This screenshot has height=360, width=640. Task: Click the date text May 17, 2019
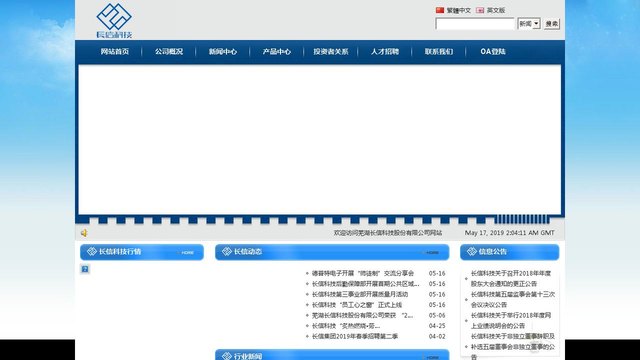pos(509,233)
